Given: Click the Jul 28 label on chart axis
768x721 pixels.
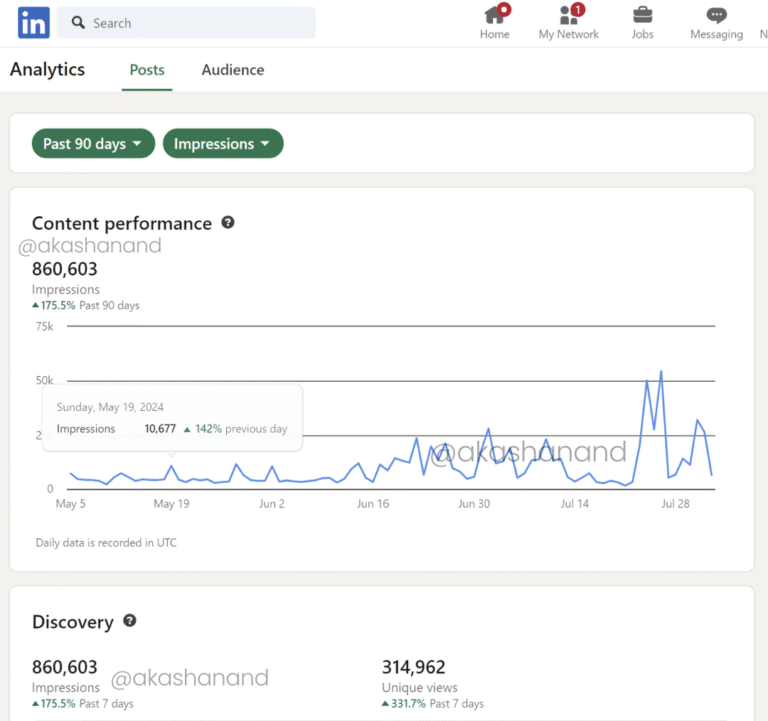Looking at the screenshot, I should (676, 504).
